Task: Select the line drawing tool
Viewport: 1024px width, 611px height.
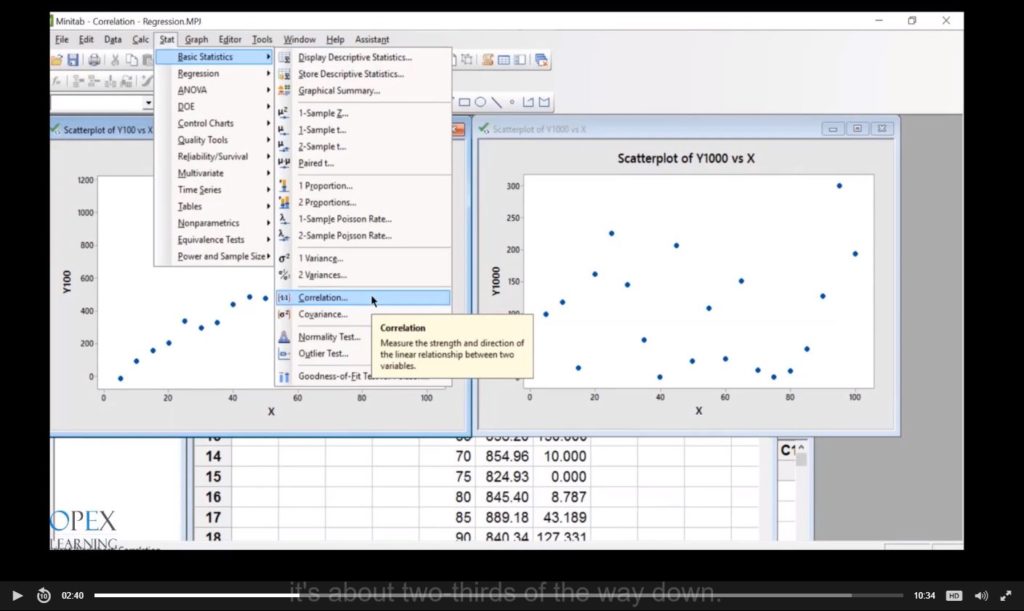Action: (496, 102)
